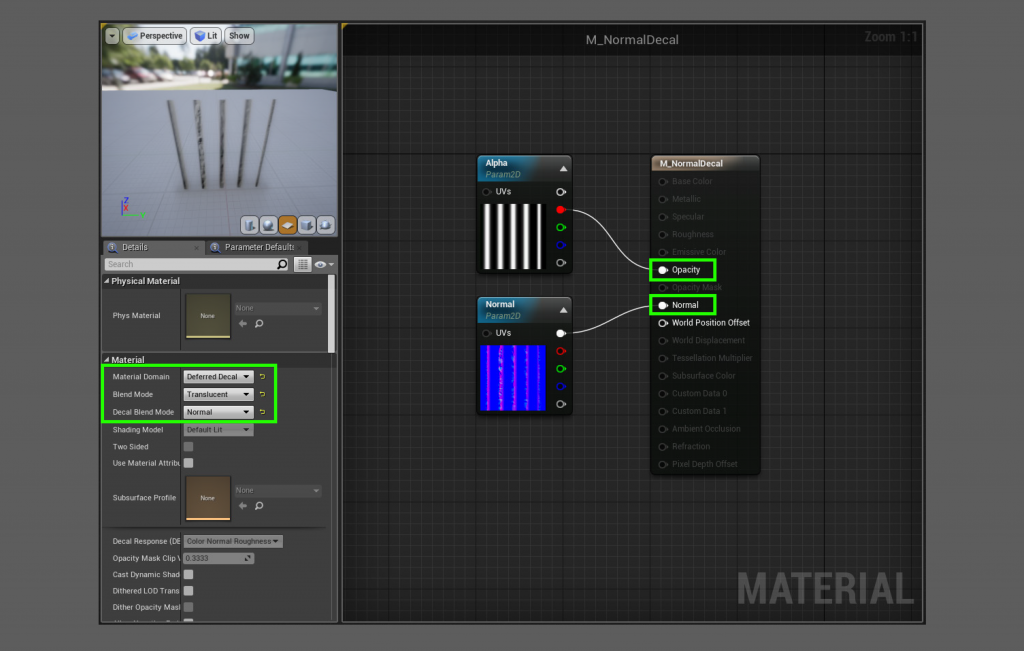Browse to Subsurface Profile asset magnifier
This screenshot has height=651, width=1024.
tap(259, 506)
